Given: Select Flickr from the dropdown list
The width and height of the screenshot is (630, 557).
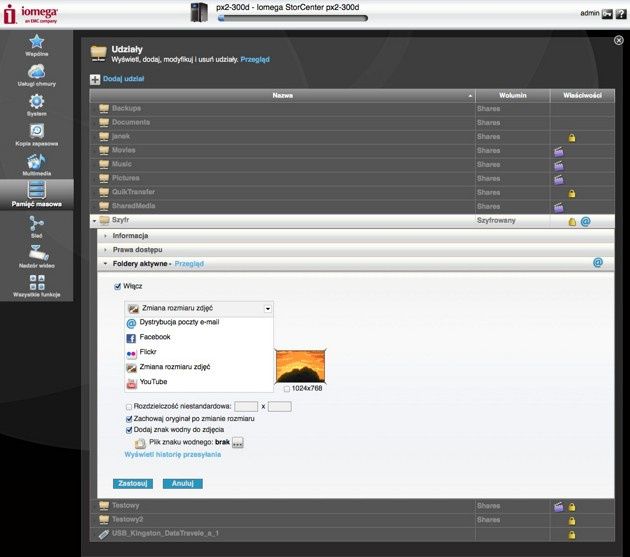Looking at the screenshot, I should click(x=199, y=352).
